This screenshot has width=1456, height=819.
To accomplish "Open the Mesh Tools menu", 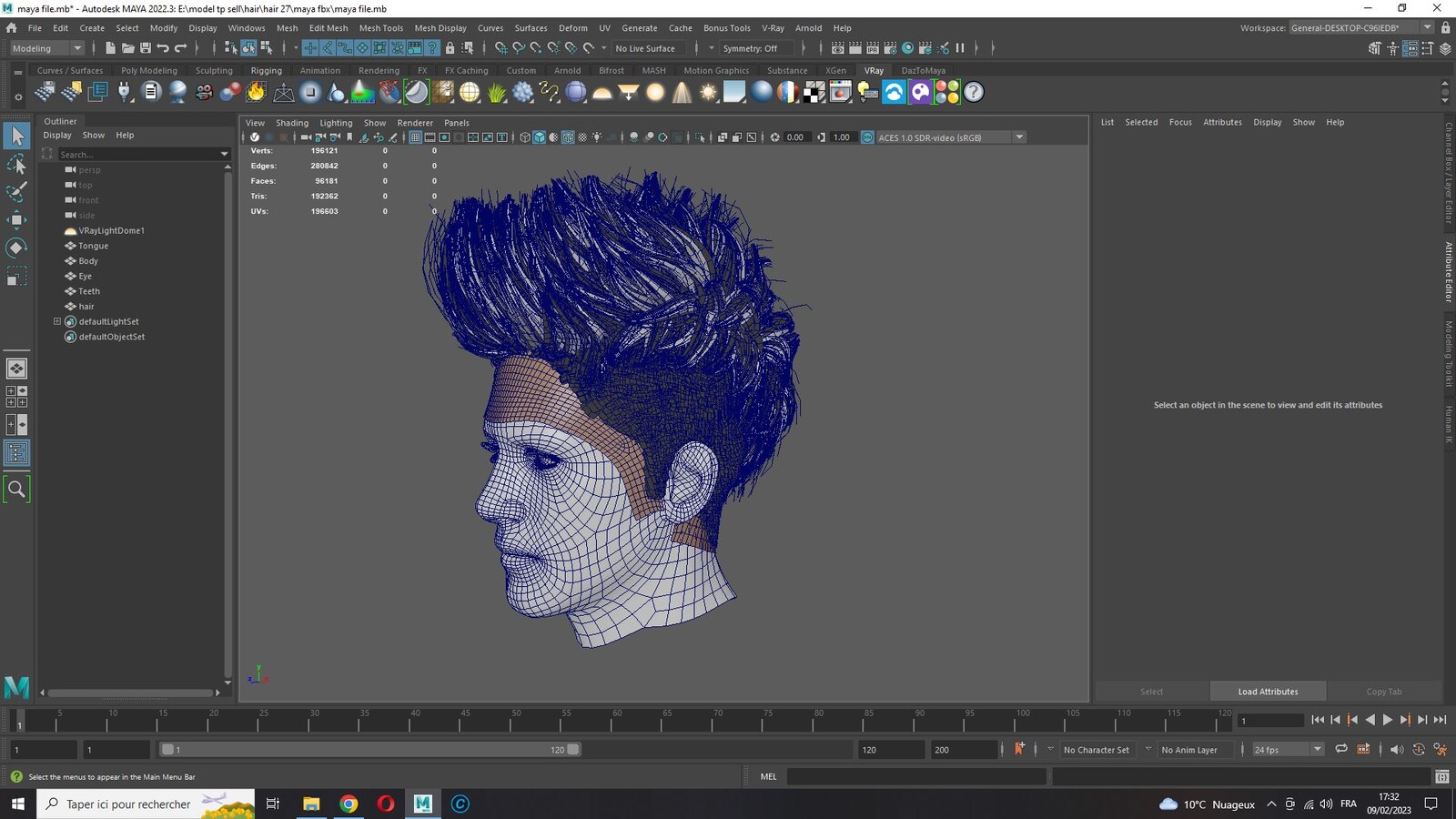I will point(380,28).
